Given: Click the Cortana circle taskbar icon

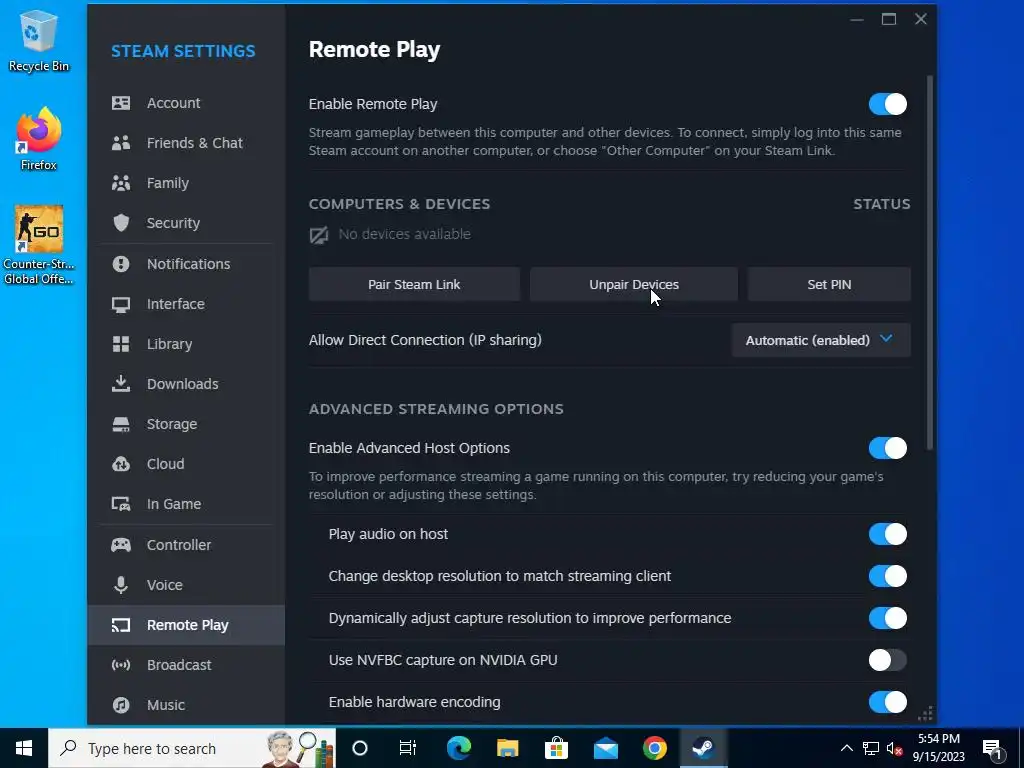Looking at the screenshot, I should click(x=360, y=748).
